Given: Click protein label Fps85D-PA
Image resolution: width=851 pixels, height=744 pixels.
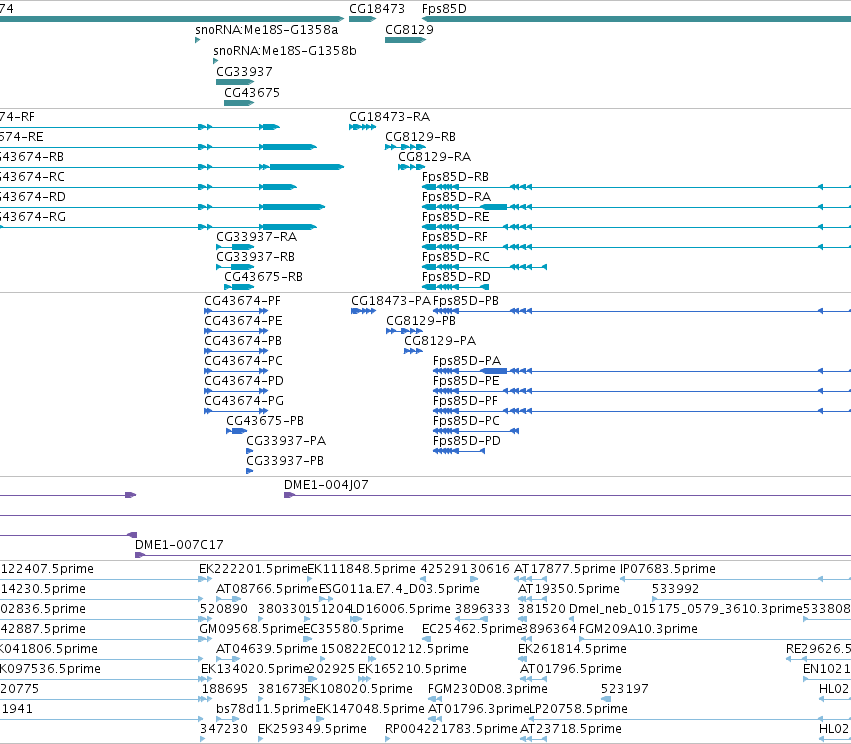Looking at the screenshot, I should pyautogui.click(x=467, y=361).
